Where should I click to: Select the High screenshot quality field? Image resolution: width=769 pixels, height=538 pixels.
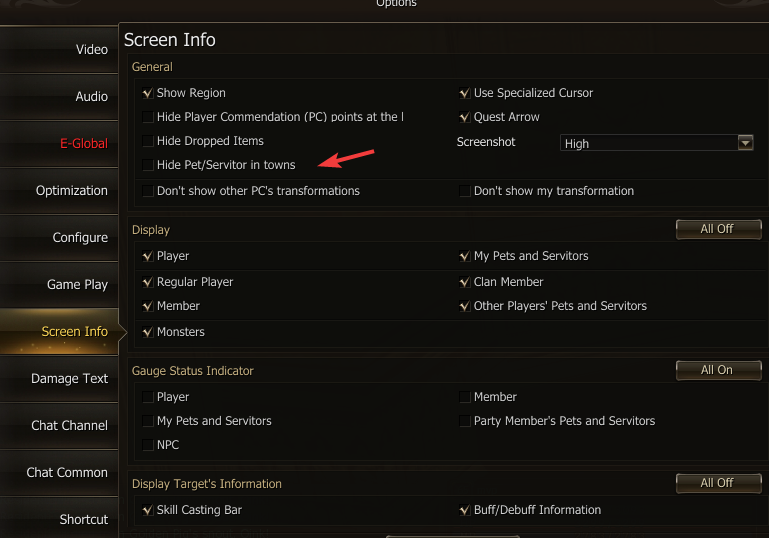click(x=648, y=143)
